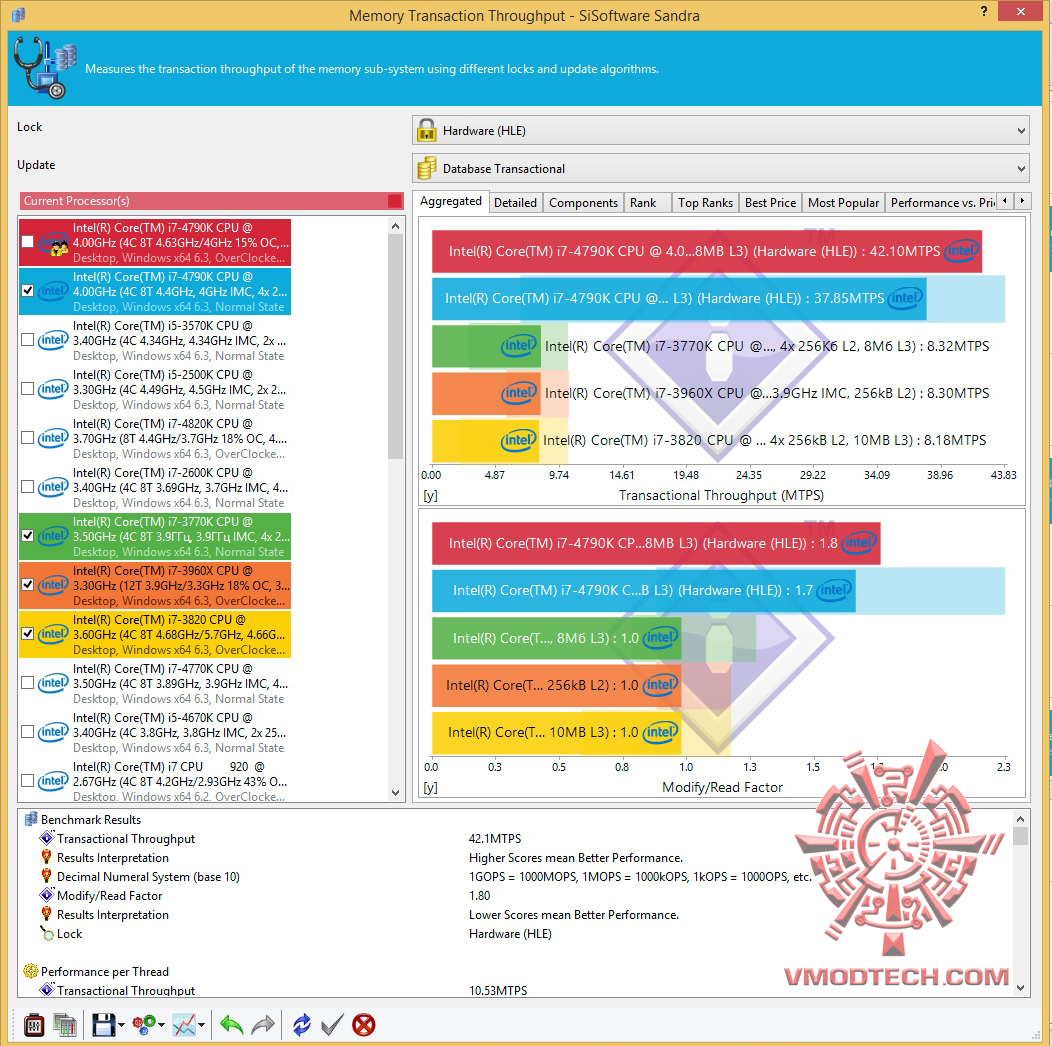Click the options sliders icon in the bottom toolbar
The image size is (1052, 1046).
pos(34,1025)
